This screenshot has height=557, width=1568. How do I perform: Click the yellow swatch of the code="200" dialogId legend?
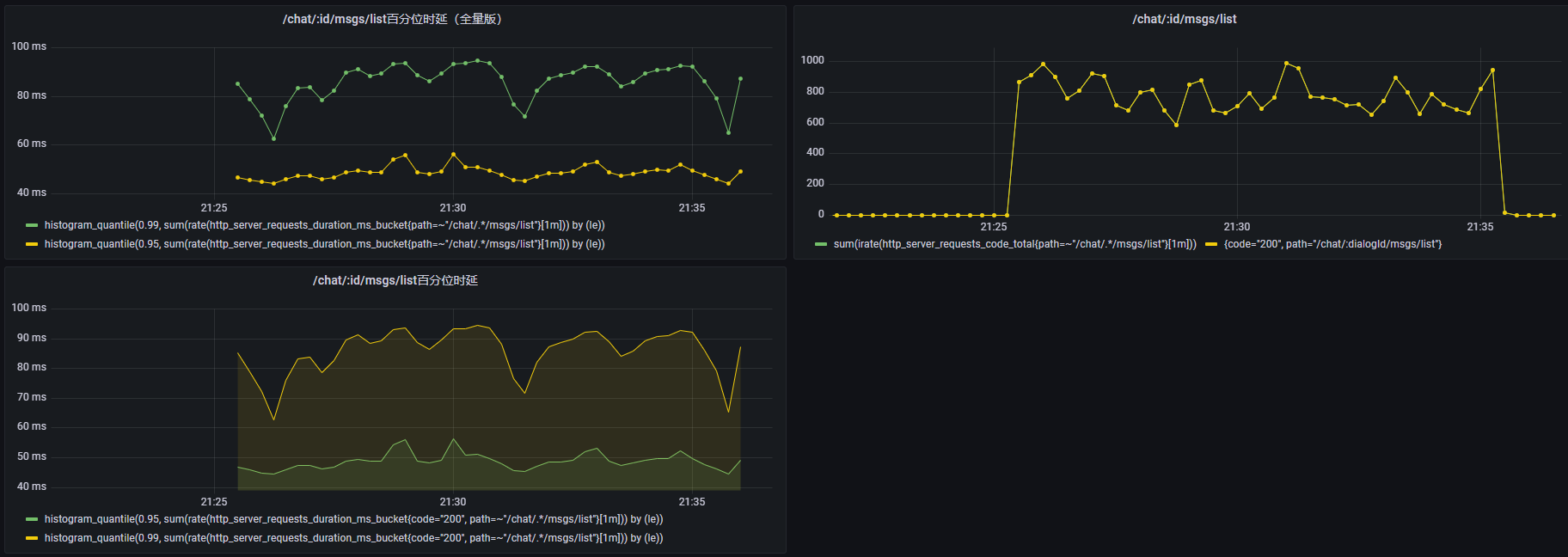pyautogui.click(x=1211, y=244)
